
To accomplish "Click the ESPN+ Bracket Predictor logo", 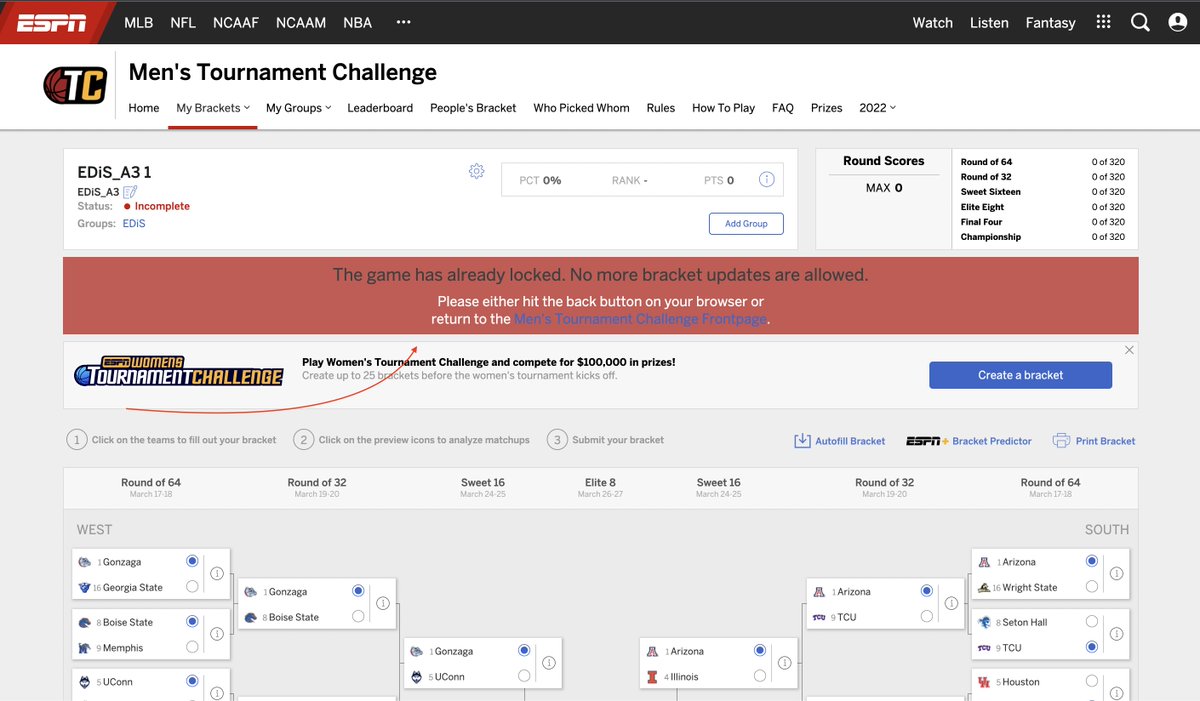I will click(x=927, y=441).
